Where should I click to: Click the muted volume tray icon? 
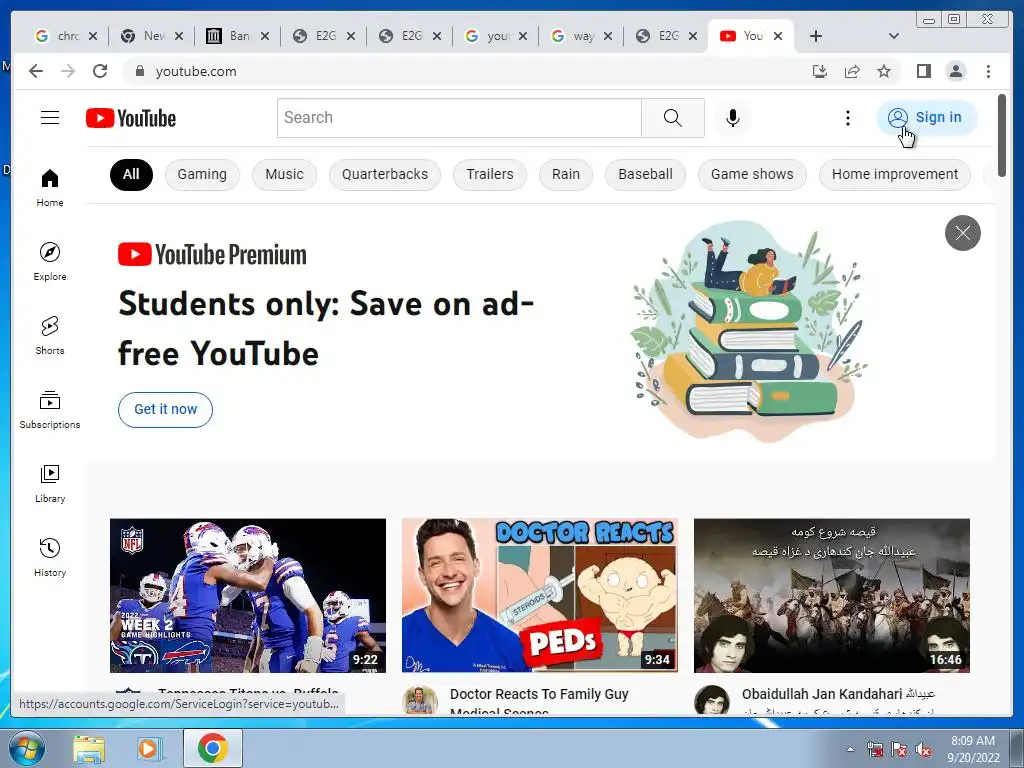pyautogui.click(x=923, y=749)
